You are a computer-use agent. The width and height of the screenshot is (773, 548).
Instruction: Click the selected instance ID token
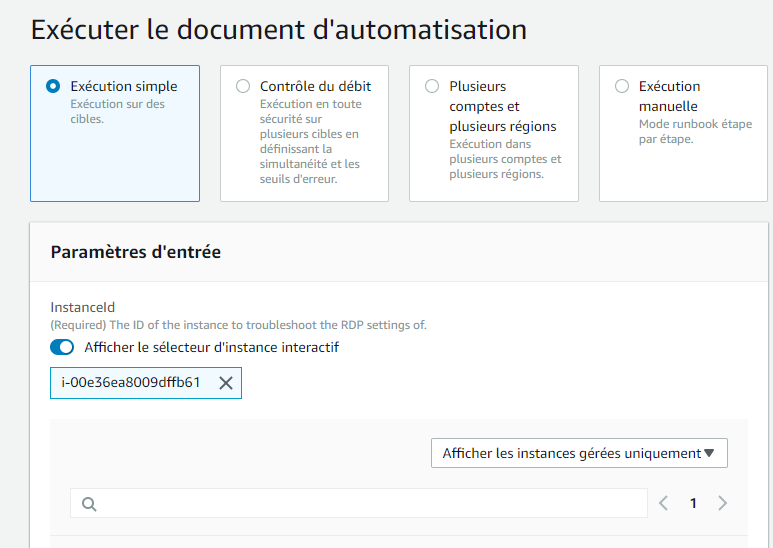pos(131,382)
